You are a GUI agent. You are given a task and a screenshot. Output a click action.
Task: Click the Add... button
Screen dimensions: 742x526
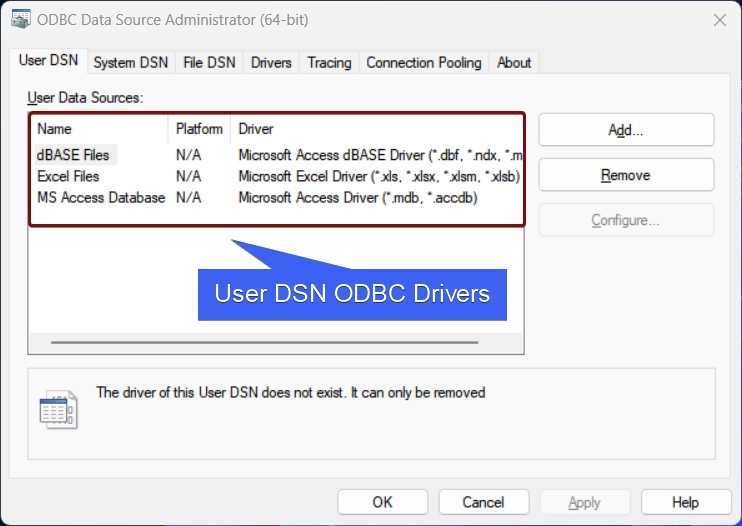pyautogui.click(x=626, y=130)
